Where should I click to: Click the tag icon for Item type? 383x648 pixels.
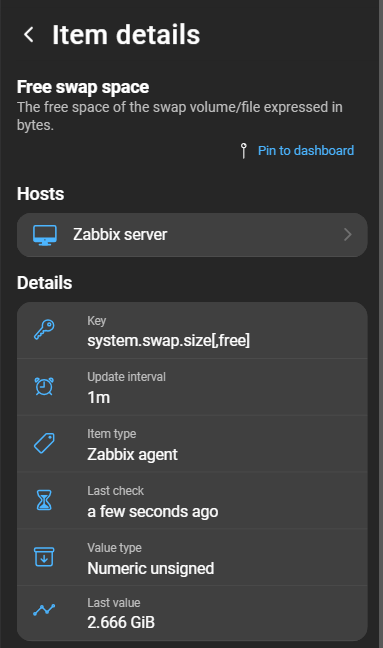coord(44,443)
